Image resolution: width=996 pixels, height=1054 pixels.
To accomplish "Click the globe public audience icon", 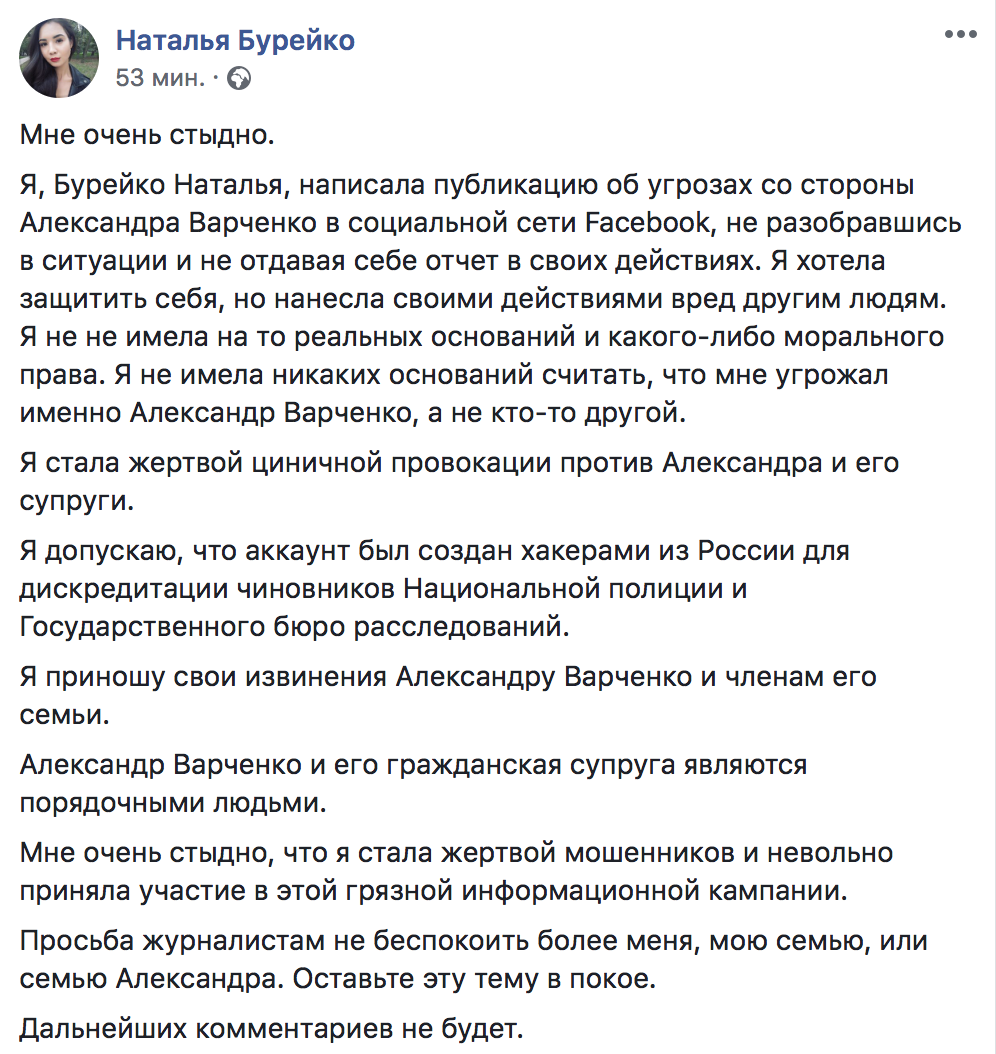I will tap(238, 77).
